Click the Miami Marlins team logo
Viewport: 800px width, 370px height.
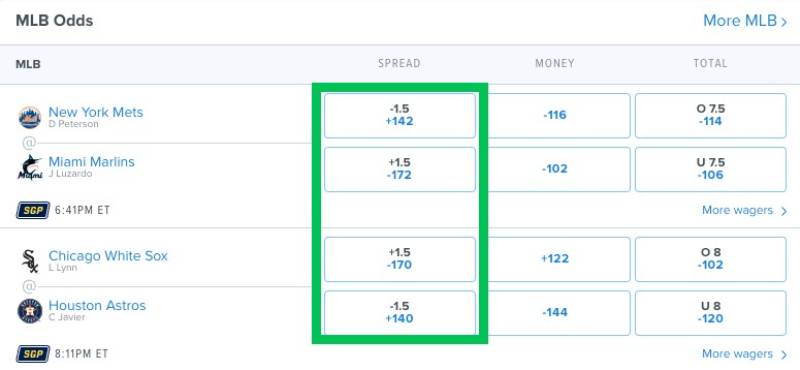pos(30,167)
